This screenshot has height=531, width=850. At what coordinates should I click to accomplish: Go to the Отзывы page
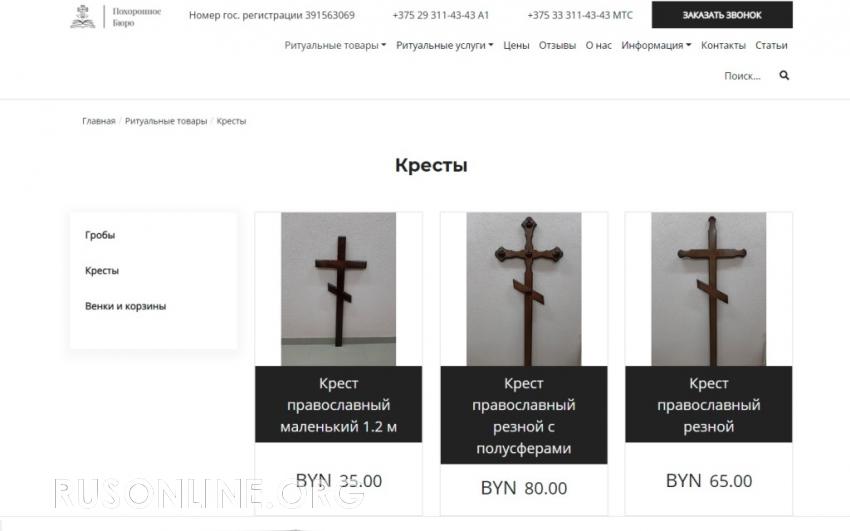[557, 46]
